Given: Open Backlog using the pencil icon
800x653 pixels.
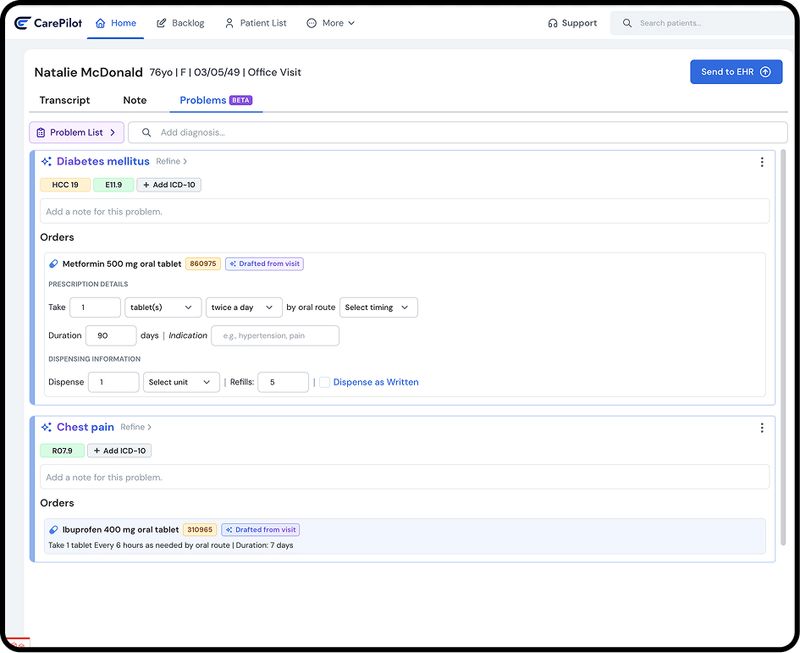Looking at the screenshot, I should point(160,22).
